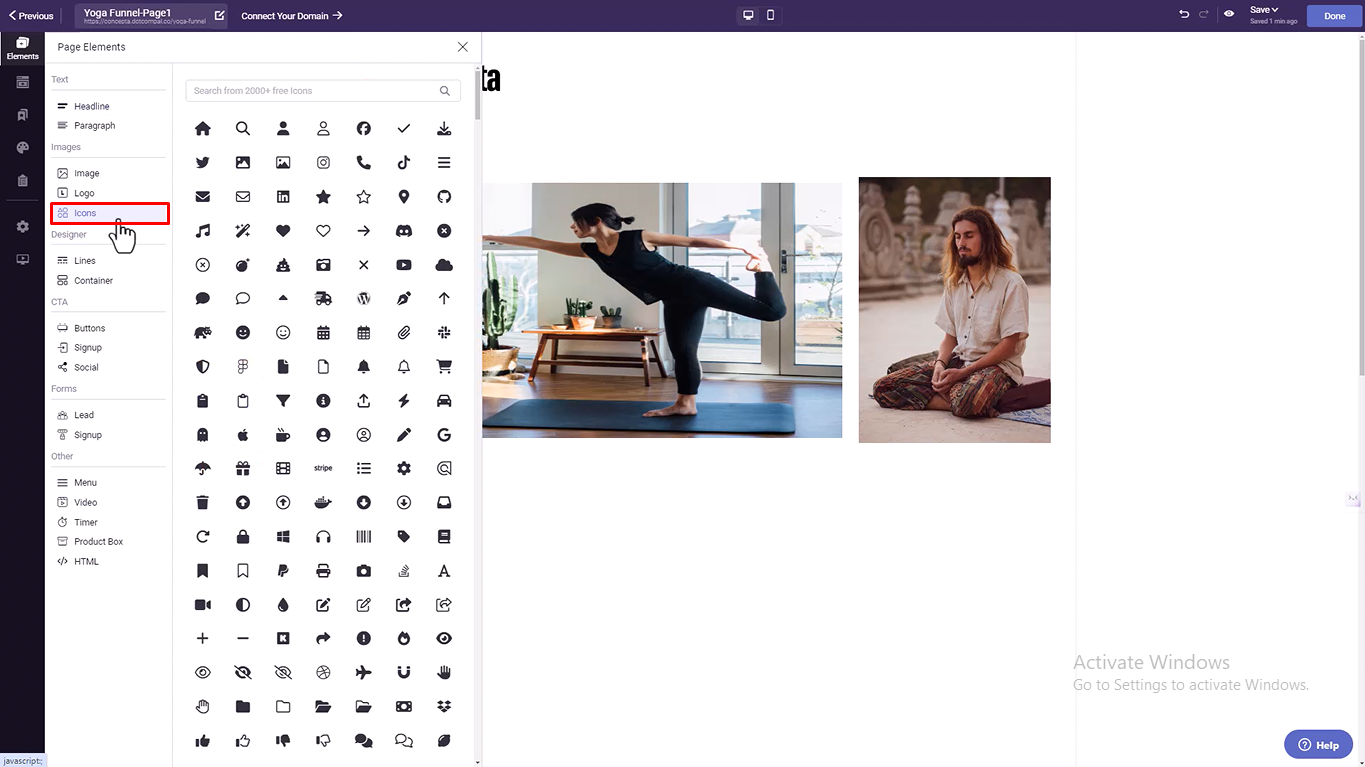The width and height of the screenshot is (1365, 767).
Task: Pick the airplane icon
Action: click(364, 672)
